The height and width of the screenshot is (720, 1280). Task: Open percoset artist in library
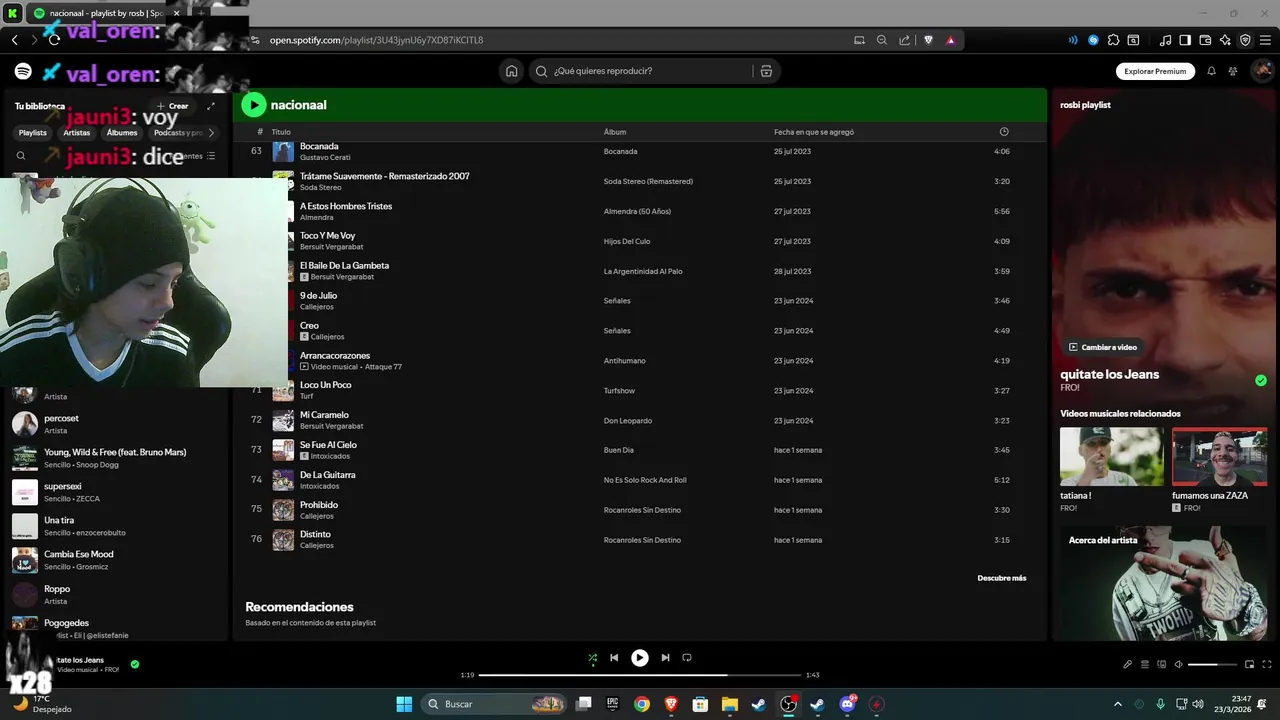click(x=117, y=424)
